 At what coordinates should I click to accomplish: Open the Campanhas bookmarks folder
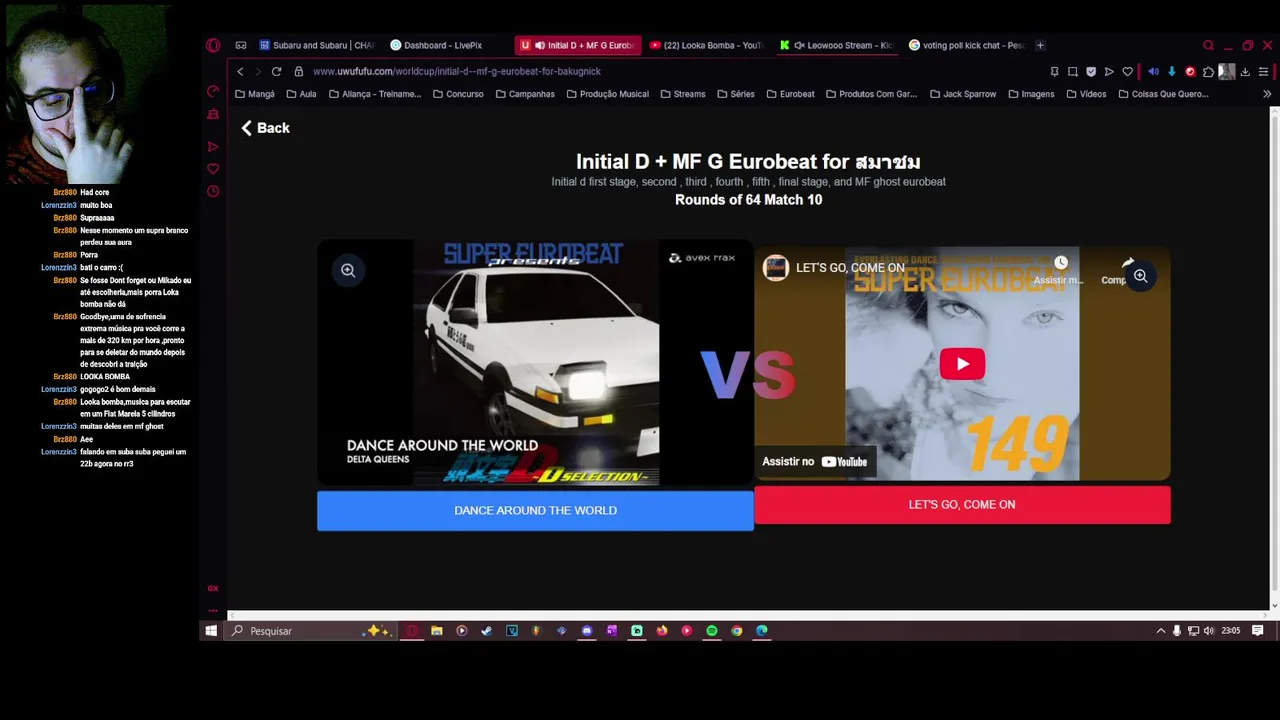pyautogui.click(x=525, y=94)
